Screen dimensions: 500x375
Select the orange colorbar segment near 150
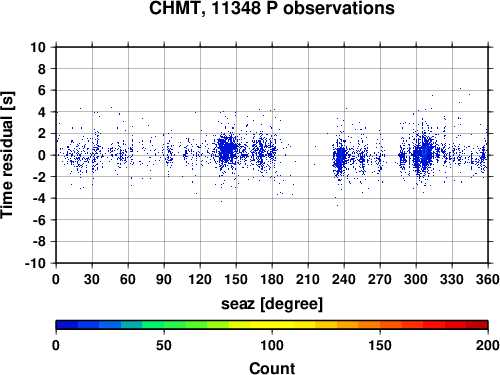point(369,325)
